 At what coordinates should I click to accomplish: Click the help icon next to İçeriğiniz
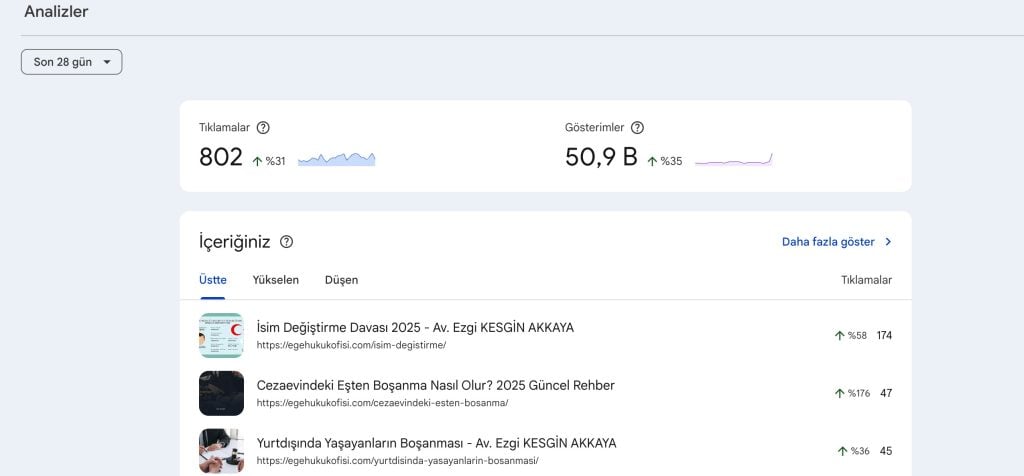287,242
